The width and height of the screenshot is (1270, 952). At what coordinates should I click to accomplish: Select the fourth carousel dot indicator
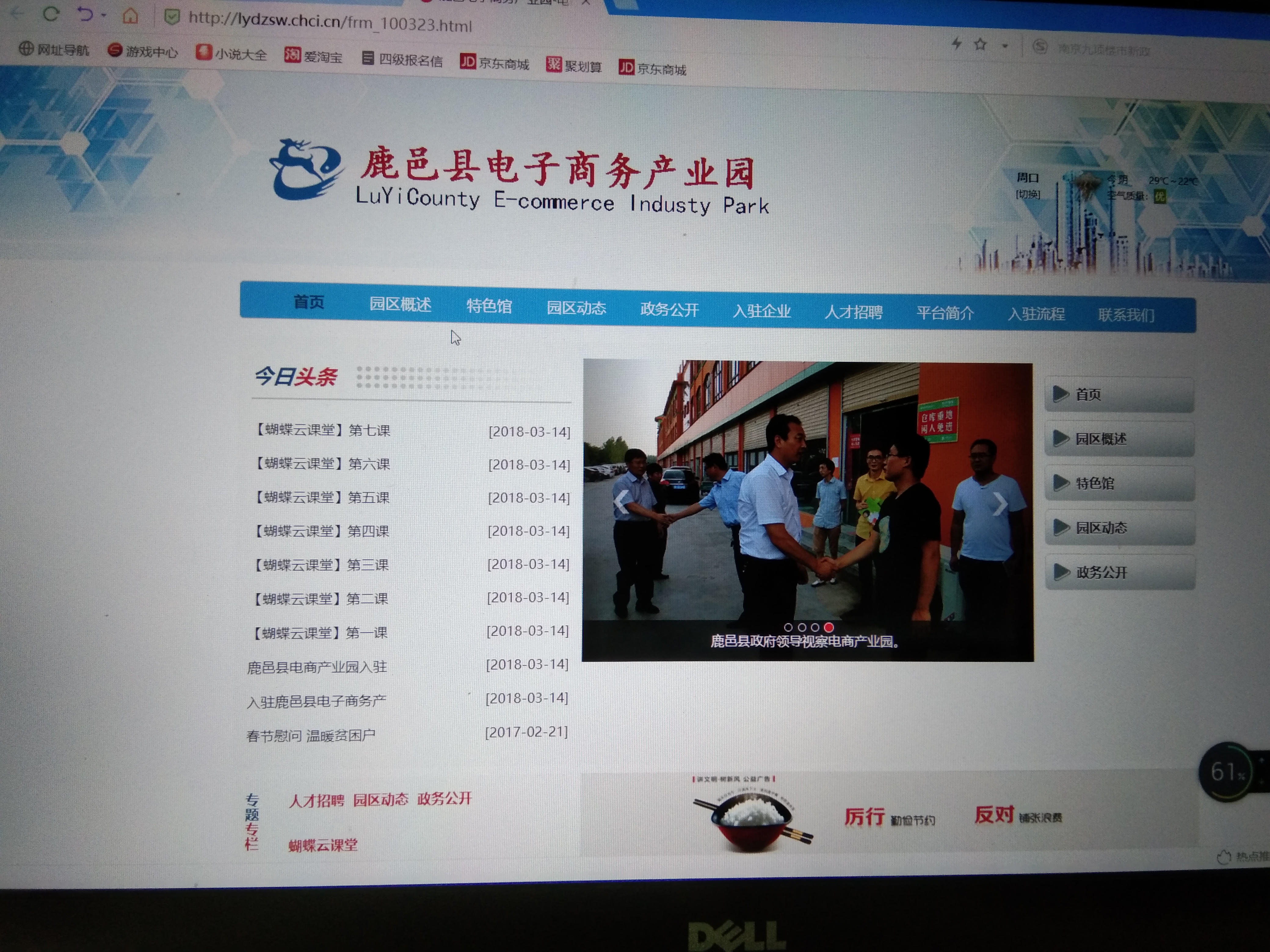pos(829,627)
